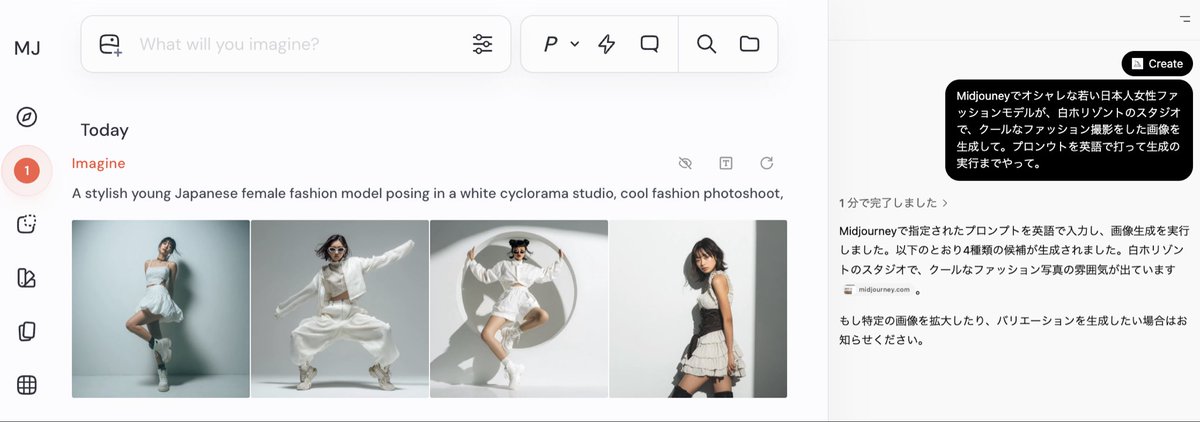Open the grid icon in sidebar
This screenshot has height=422, width=1200.
27,385
